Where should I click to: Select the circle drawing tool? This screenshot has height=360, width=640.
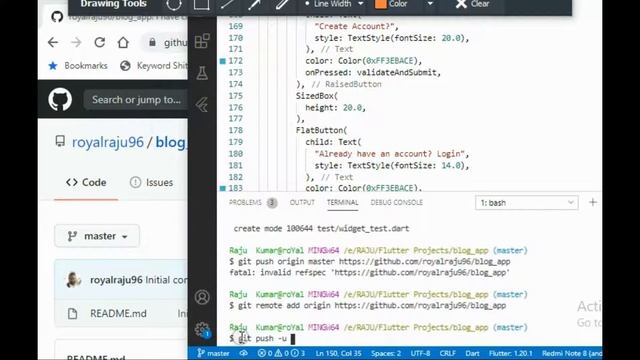pyautogui.click(x=174, y=4)
